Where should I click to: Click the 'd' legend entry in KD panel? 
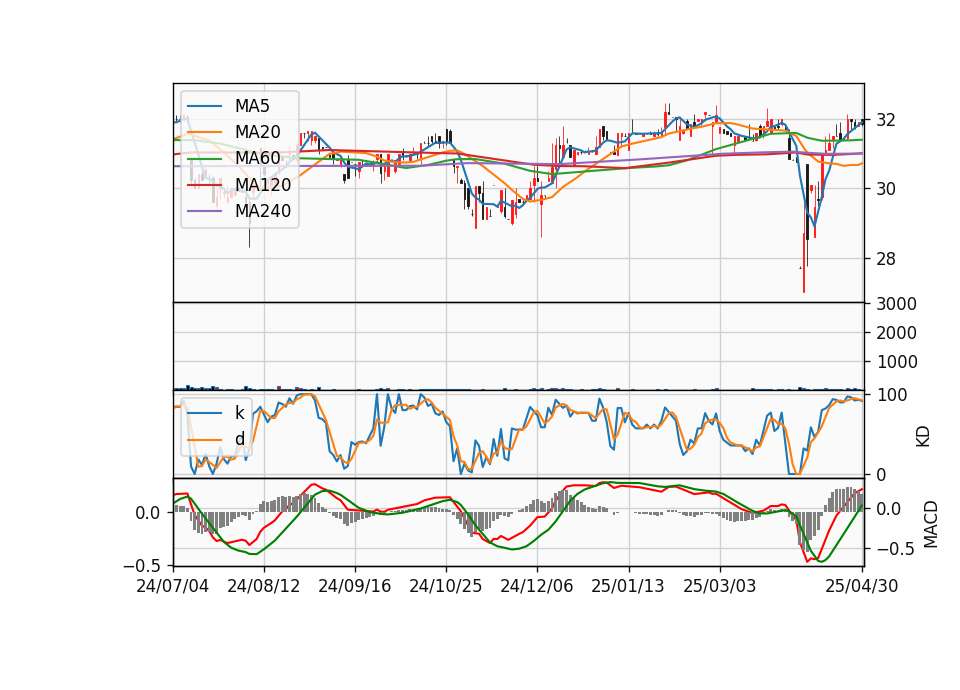[239, 439]
